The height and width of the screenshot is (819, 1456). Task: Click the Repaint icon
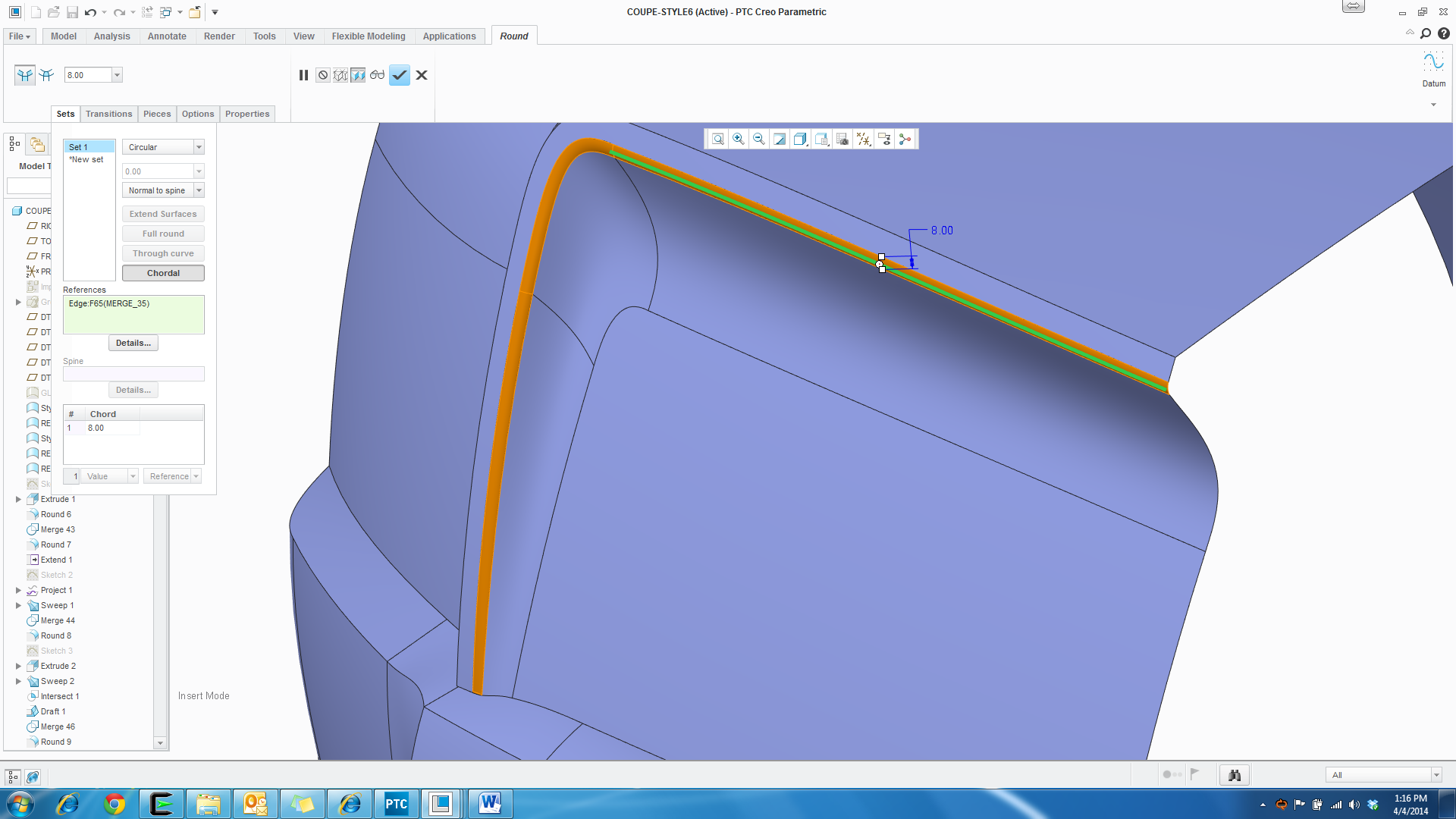tap(779, 139)
